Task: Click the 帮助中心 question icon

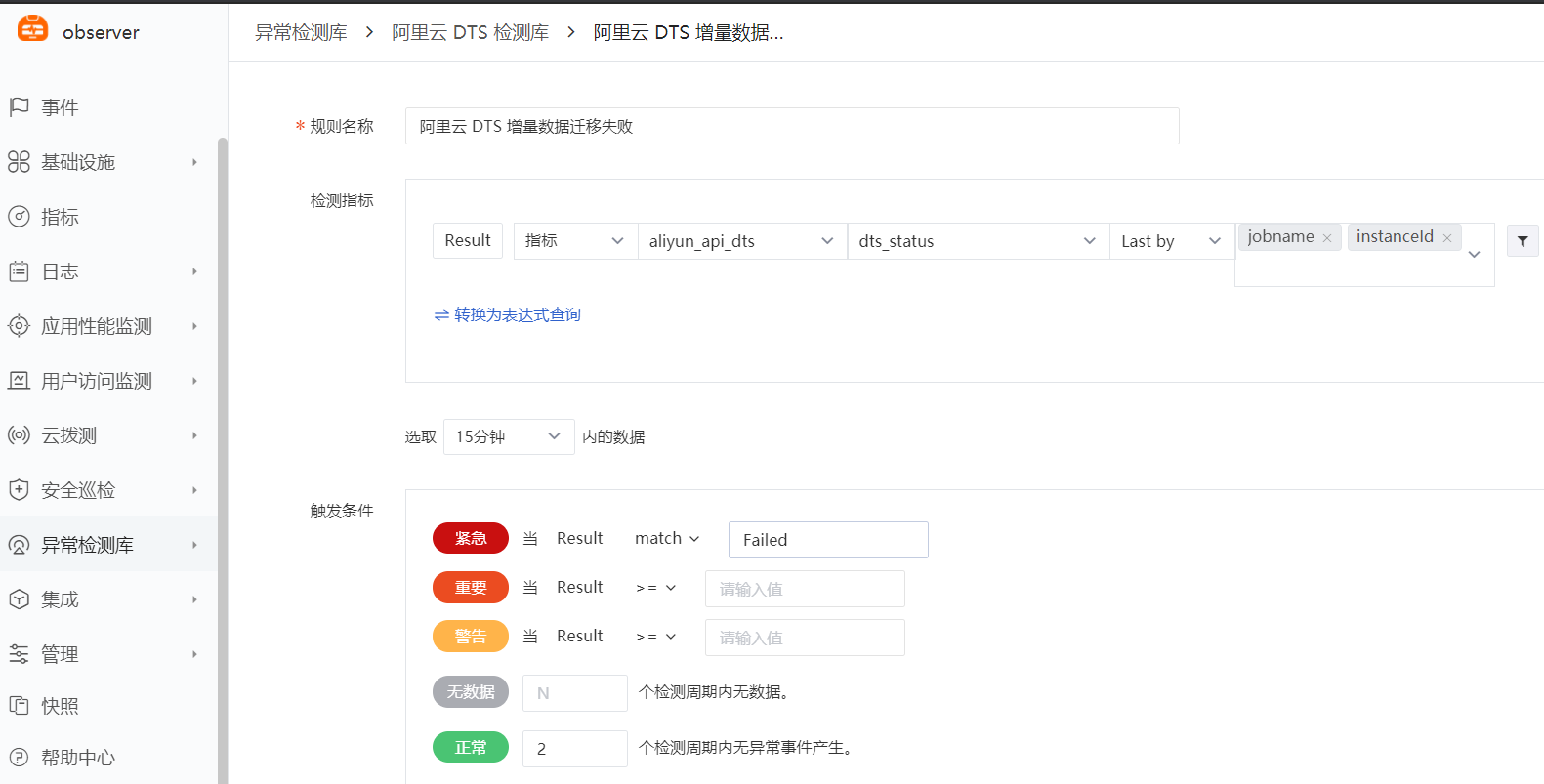Action: coord(19,757)
